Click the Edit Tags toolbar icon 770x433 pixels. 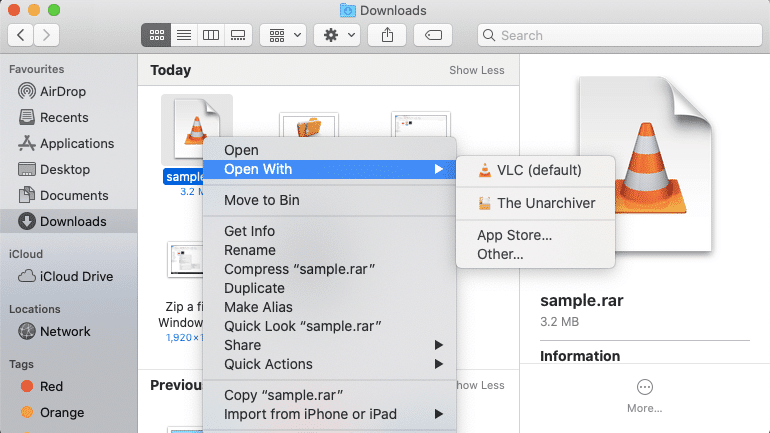[x=434, y=35]
